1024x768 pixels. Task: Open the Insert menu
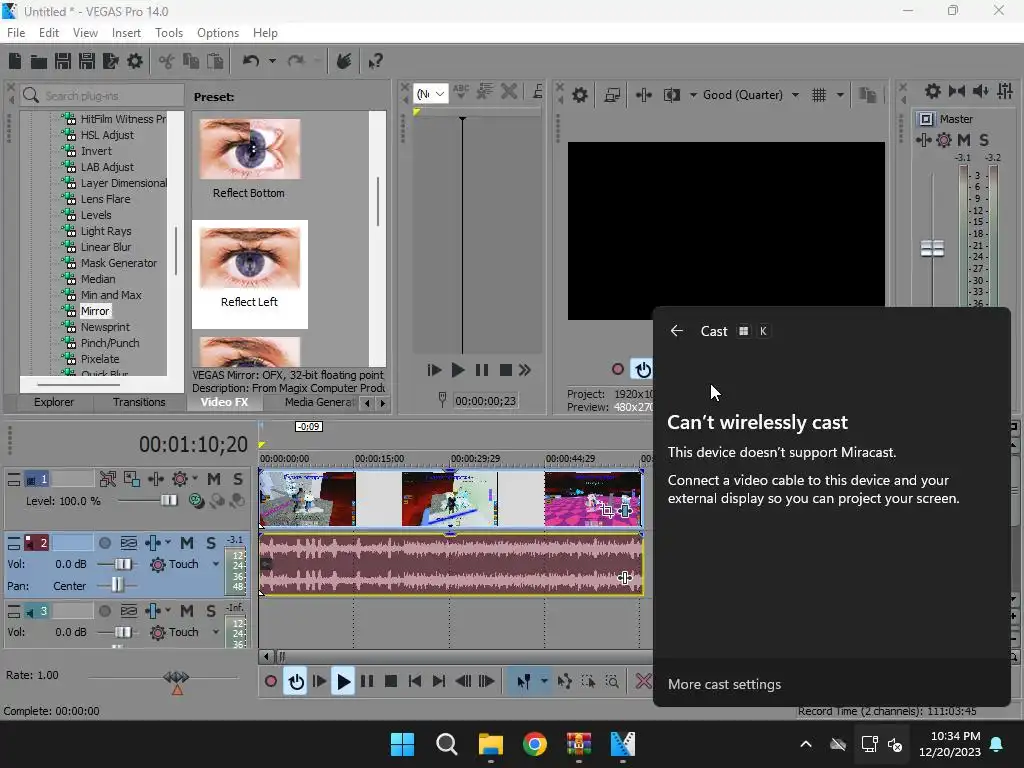coord(126,33)
